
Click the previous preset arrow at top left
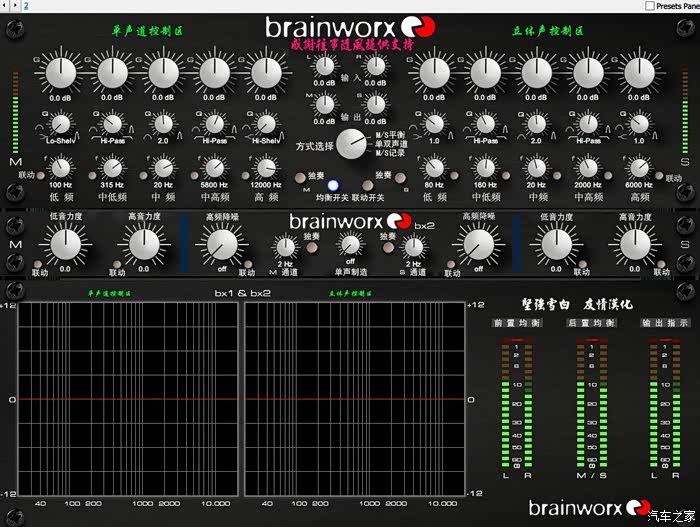coord(4,6)
